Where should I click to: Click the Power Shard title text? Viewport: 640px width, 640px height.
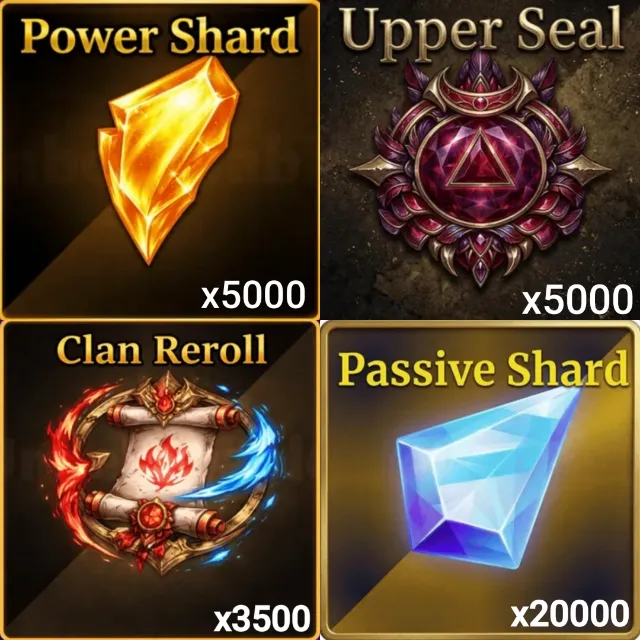pyautogui.click(x=160, y=35)
